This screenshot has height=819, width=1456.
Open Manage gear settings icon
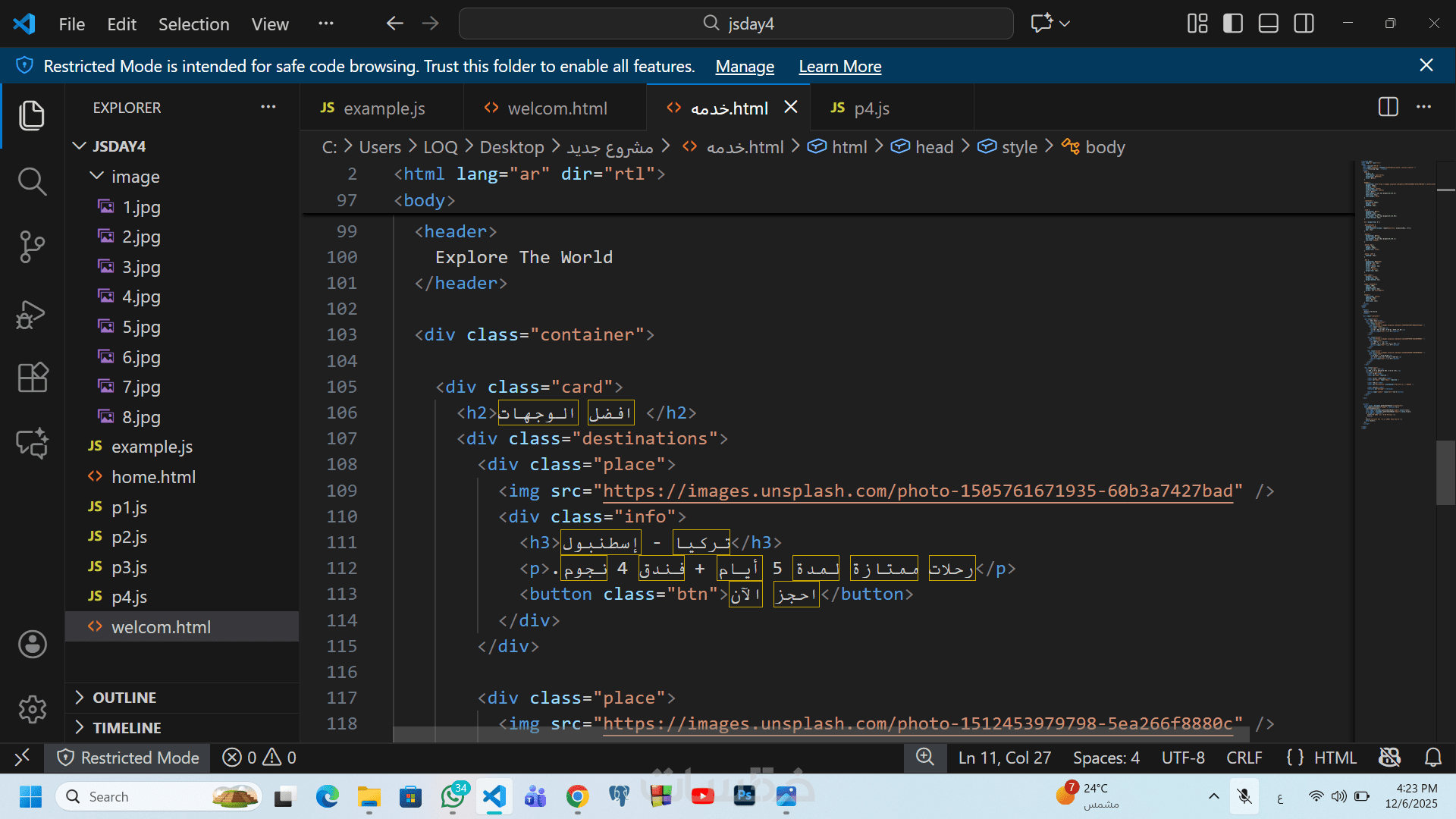pyautogui.click(x=32, y=710)
